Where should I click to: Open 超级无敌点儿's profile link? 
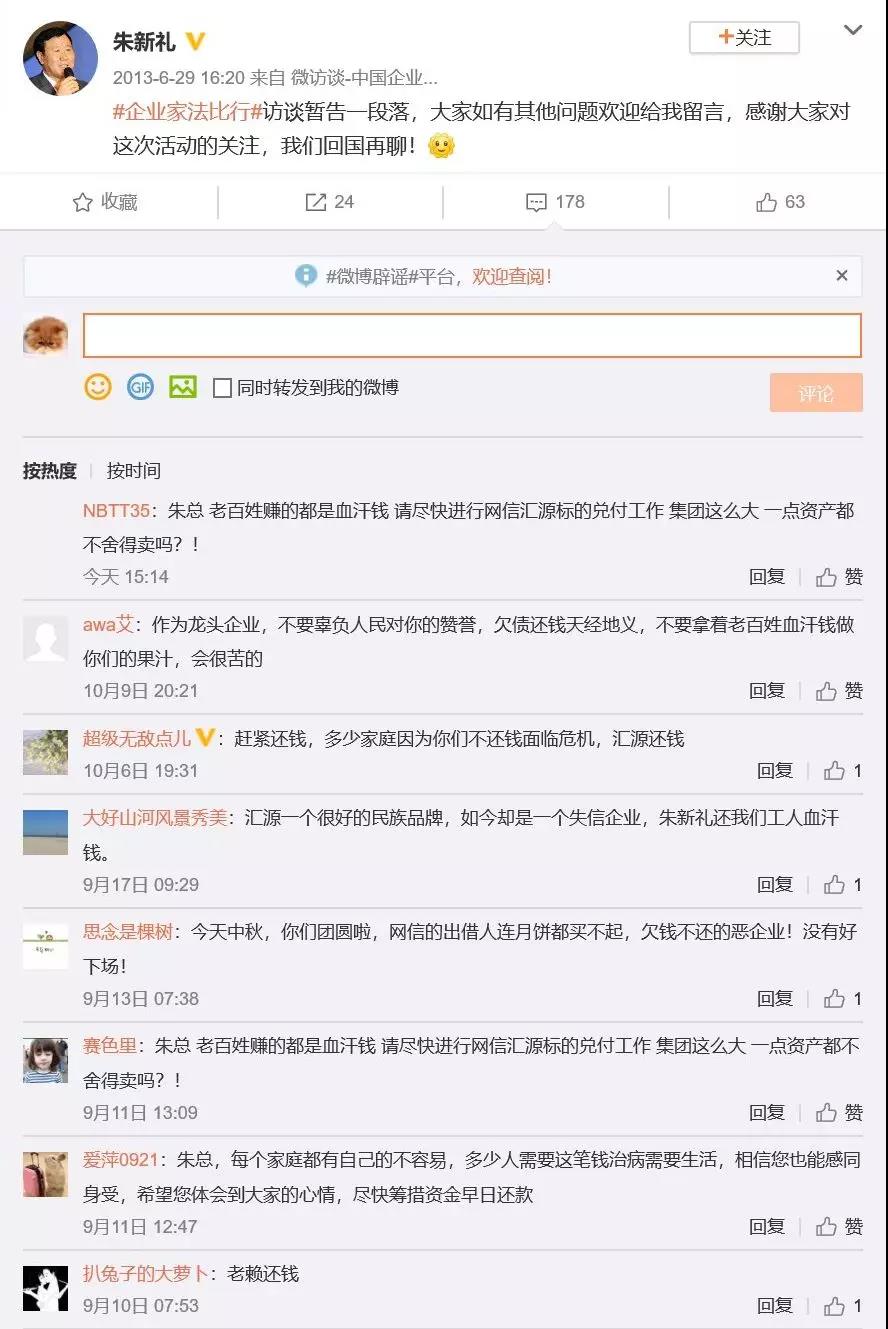pyautogui.click(x=137, y=739)
